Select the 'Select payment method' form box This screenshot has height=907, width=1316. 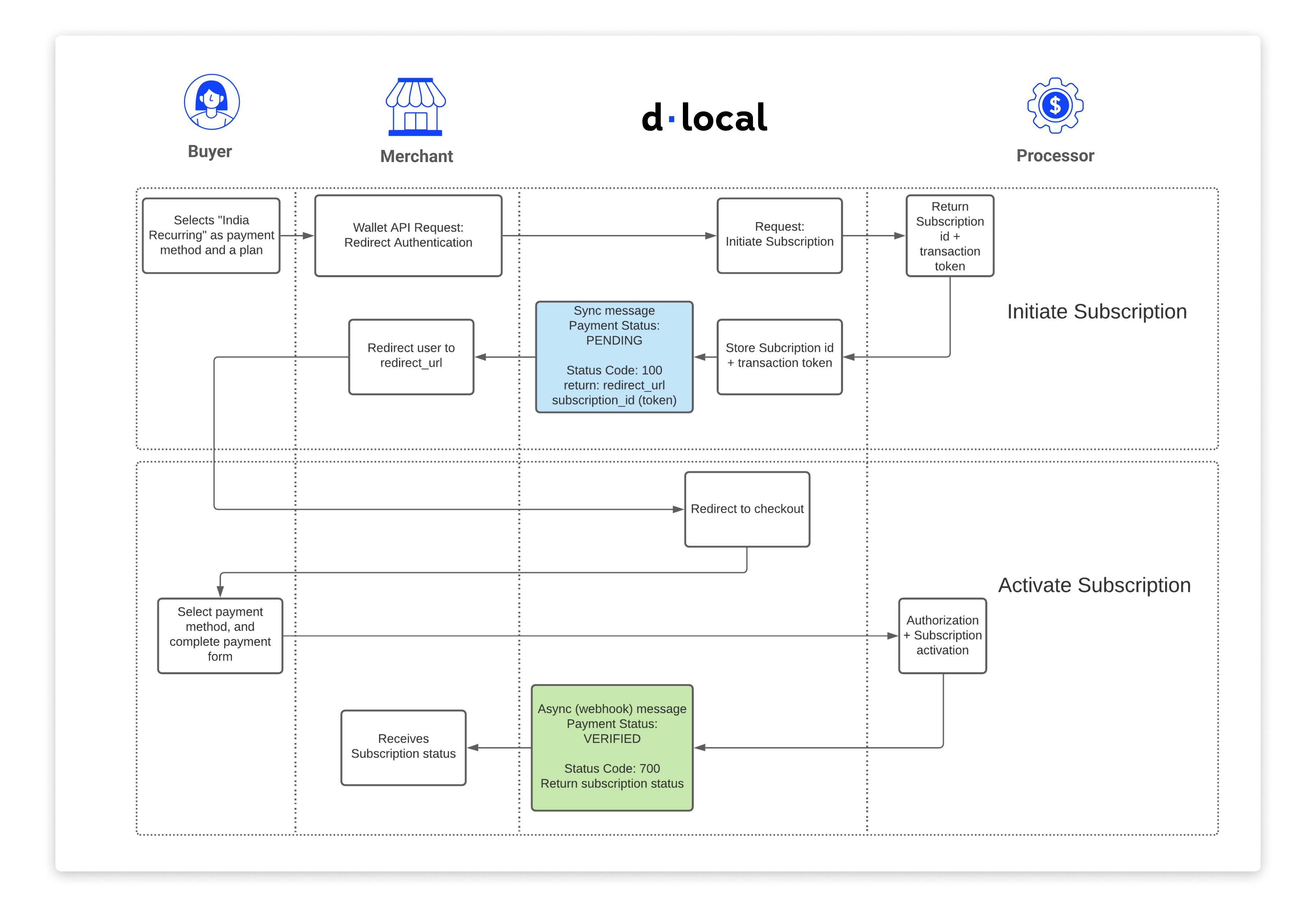pos(220,635)
